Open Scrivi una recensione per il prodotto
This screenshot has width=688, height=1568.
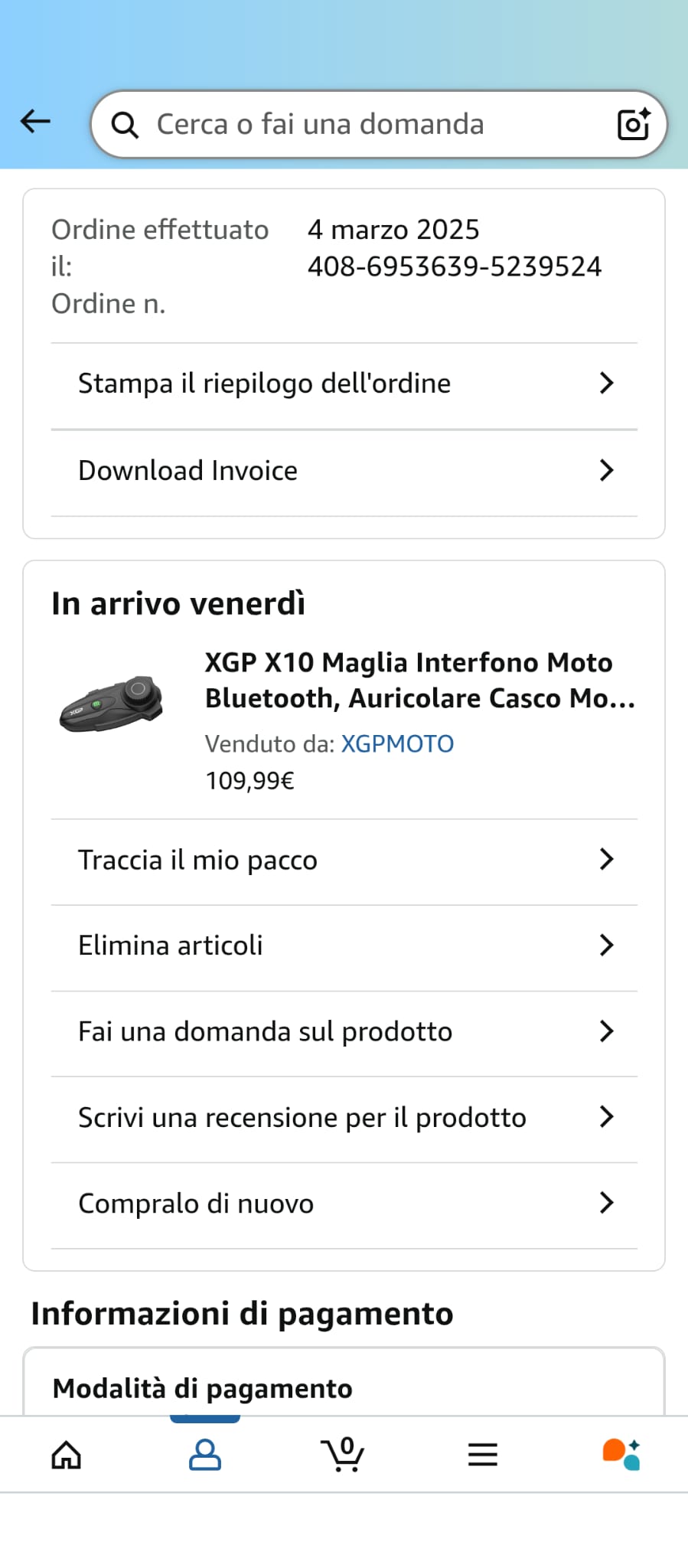[x=344, y=1117]
